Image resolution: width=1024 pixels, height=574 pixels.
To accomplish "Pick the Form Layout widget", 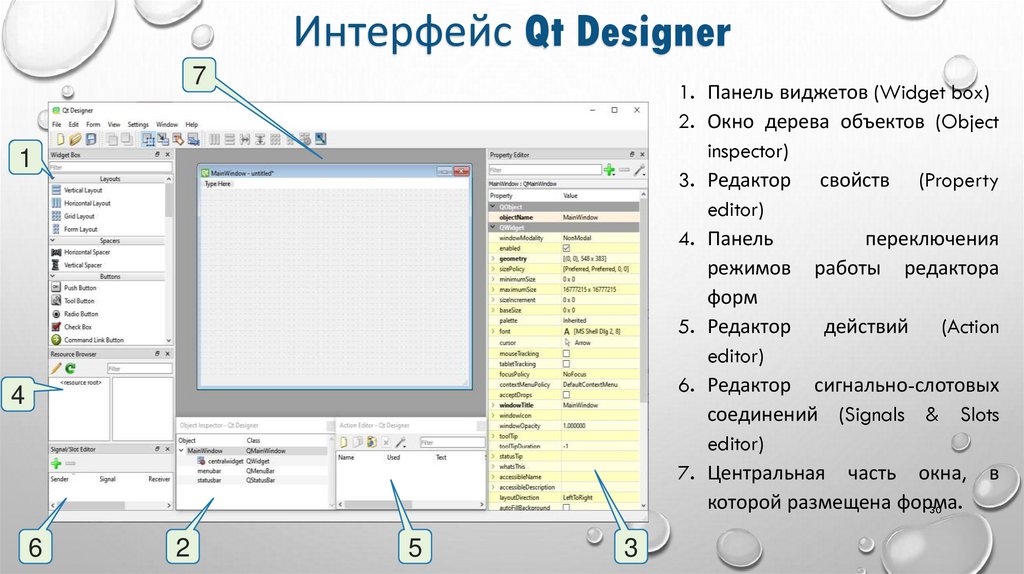I will 74,229.
